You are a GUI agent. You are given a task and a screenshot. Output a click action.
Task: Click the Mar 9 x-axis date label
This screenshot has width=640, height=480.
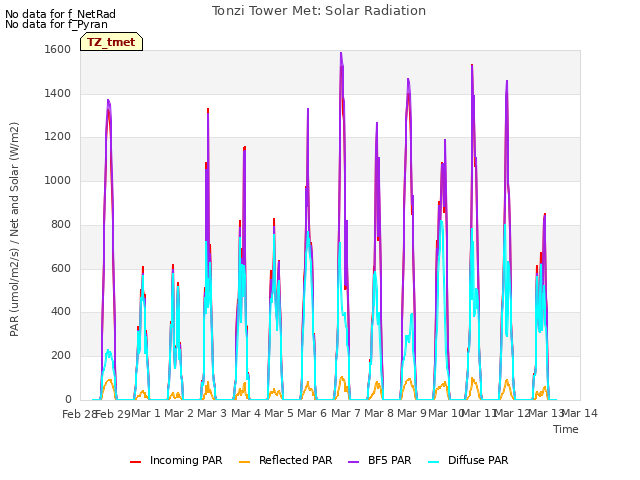[412, 413]
